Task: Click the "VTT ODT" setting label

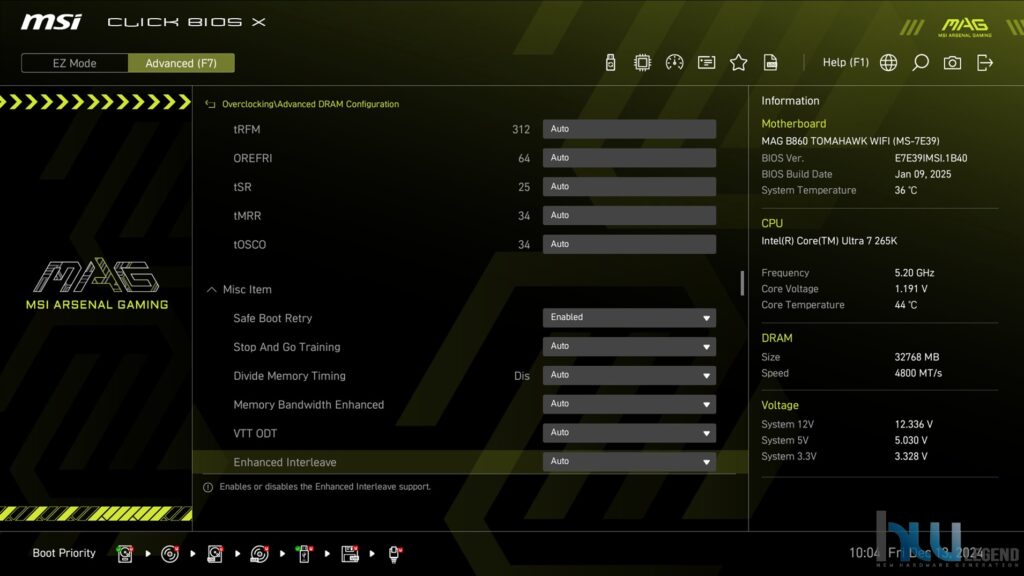Action: coord(255,433)
